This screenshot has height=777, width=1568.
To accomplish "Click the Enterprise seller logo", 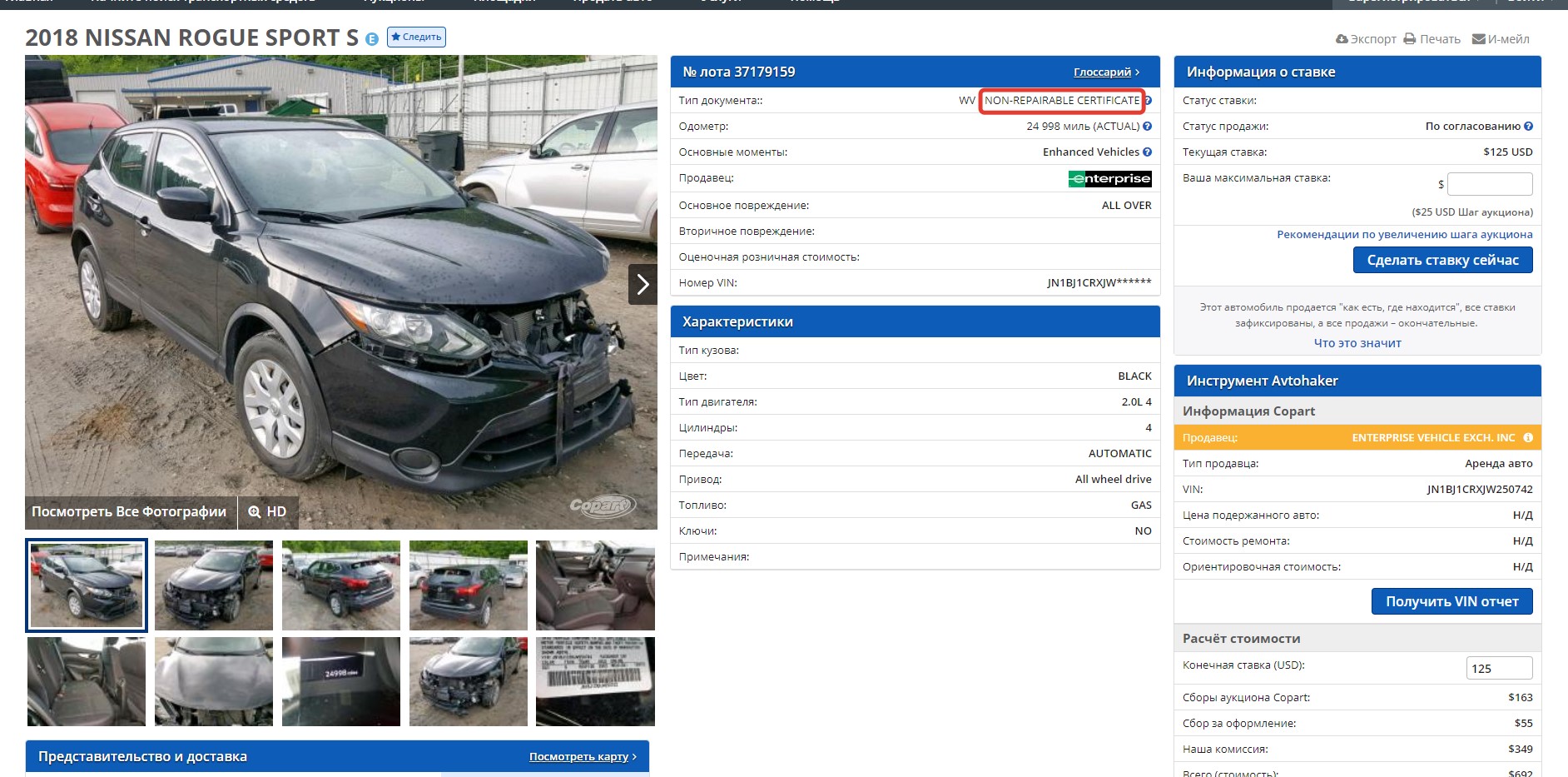I will click(x=1109, y=178).
